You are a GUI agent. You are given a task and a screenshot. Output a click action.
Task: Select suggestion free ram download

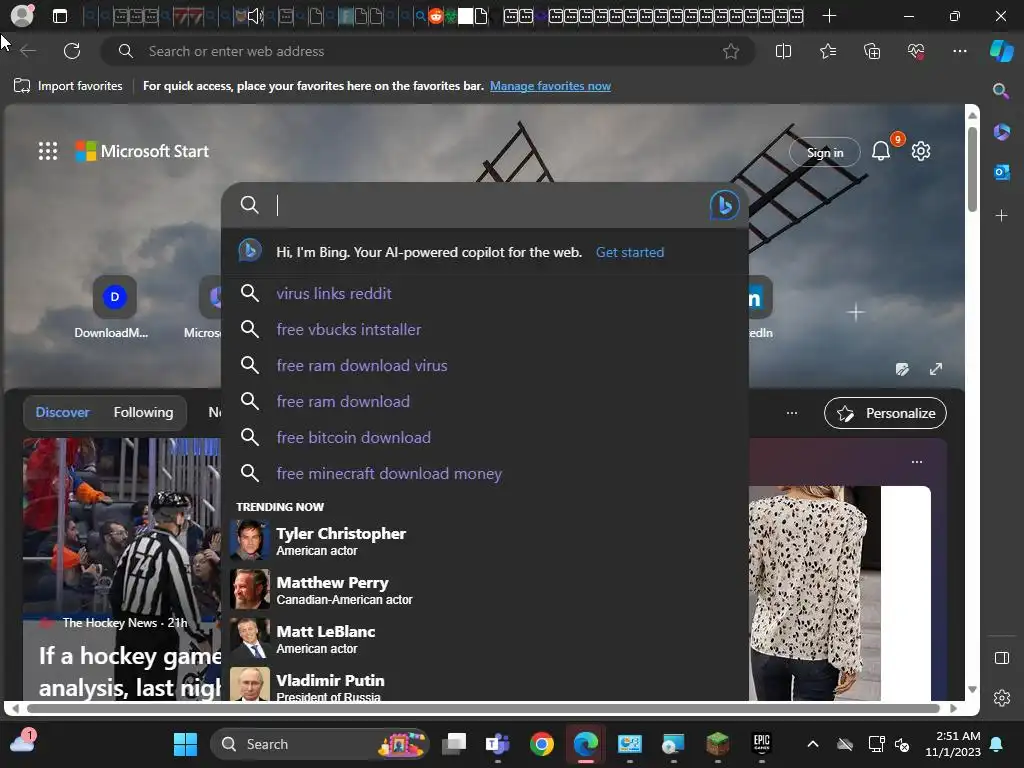[485, 401]
